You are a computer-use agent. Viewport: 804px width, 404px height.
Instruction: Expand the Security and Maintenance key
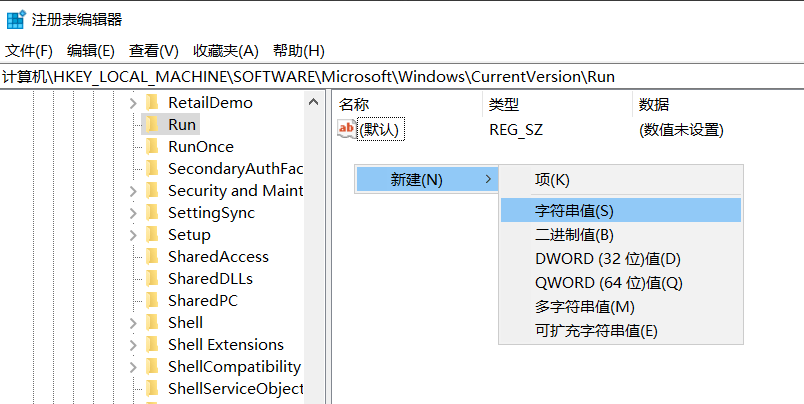(133, 190)
